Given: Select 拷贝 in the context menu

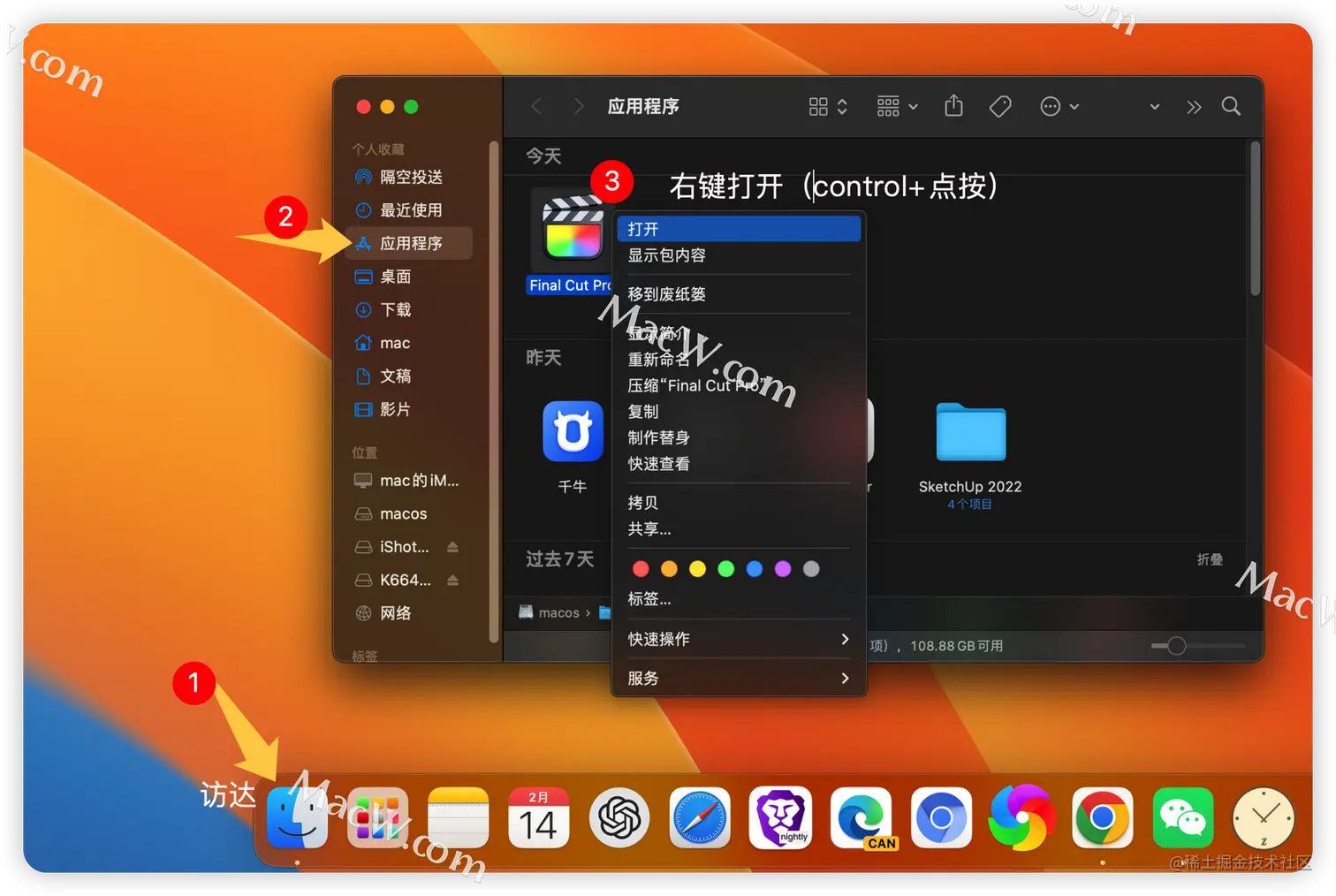Looking at the screenshot, I should tap(738, 503).
